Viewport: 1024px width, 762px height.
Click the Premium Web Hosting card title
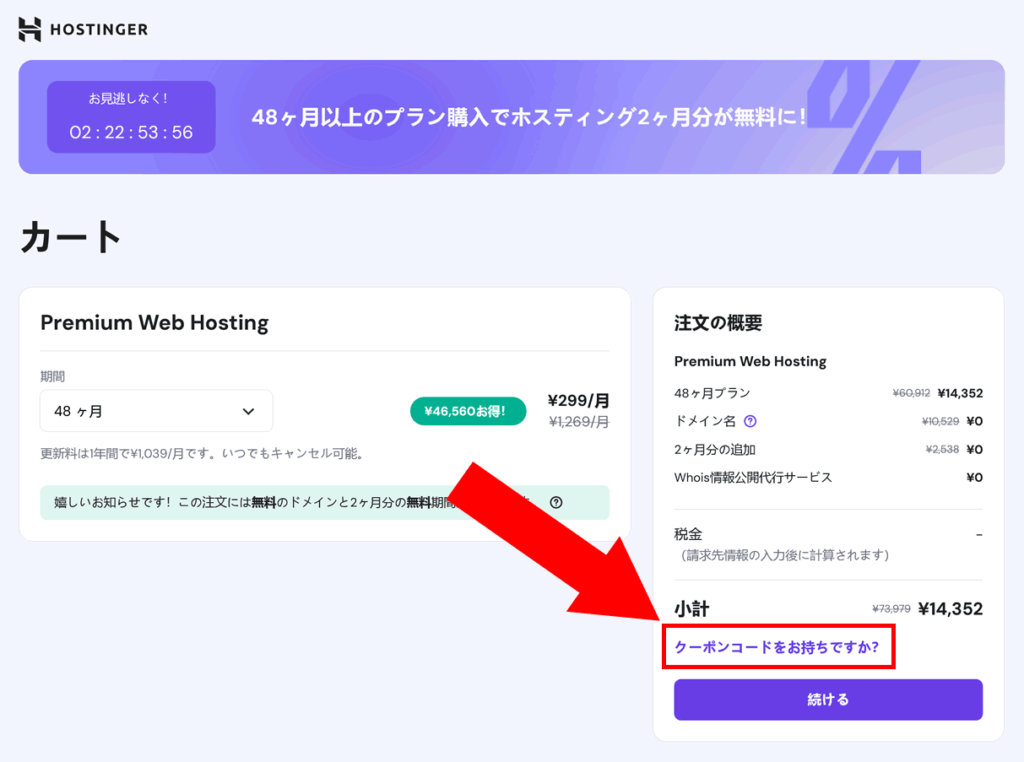(x=155, y=323)
